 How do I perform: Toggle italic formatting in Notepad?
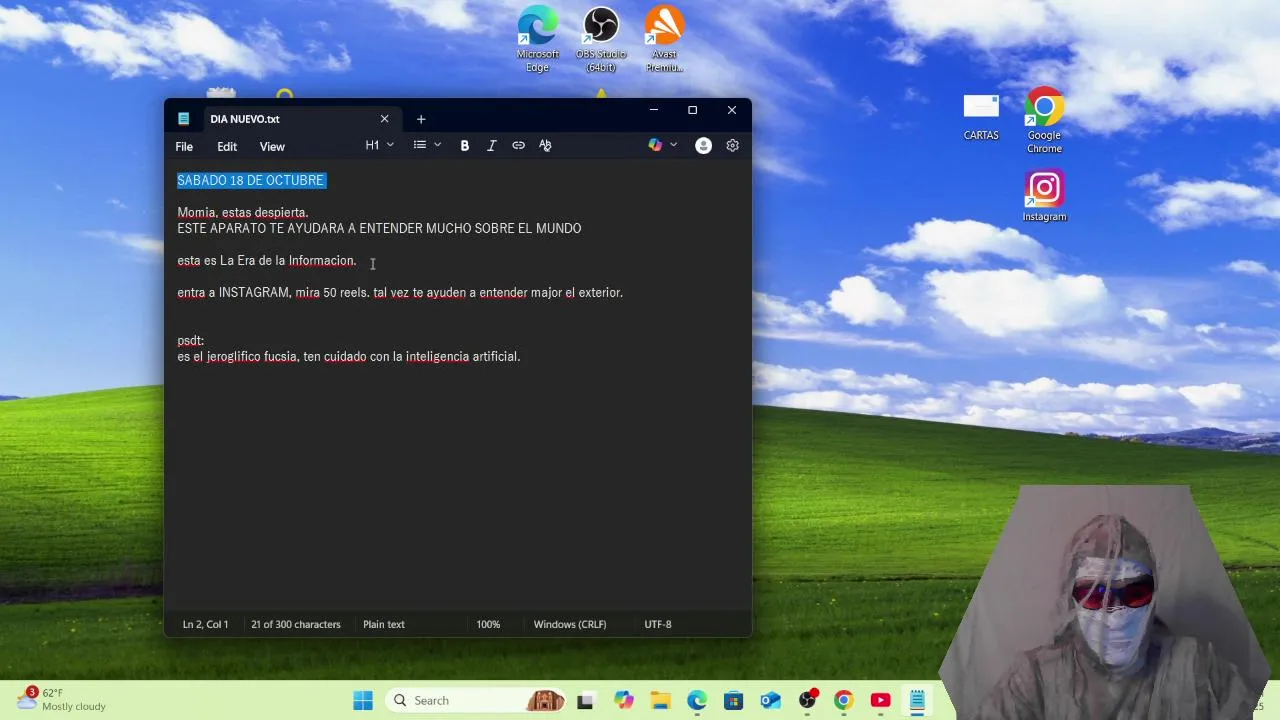click(x=491, y=145)
